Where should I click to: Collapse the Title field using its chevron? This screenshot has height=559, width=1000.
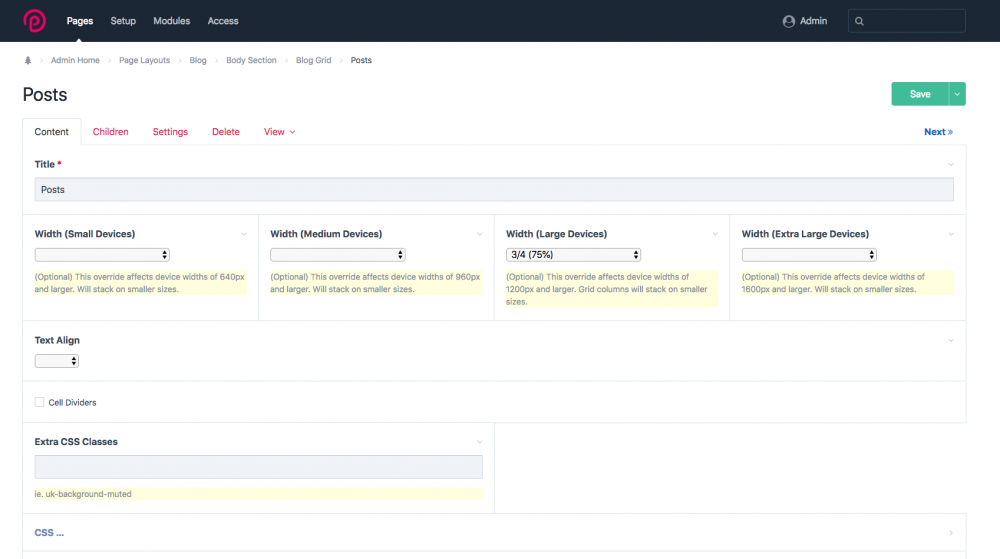point(951,164)
